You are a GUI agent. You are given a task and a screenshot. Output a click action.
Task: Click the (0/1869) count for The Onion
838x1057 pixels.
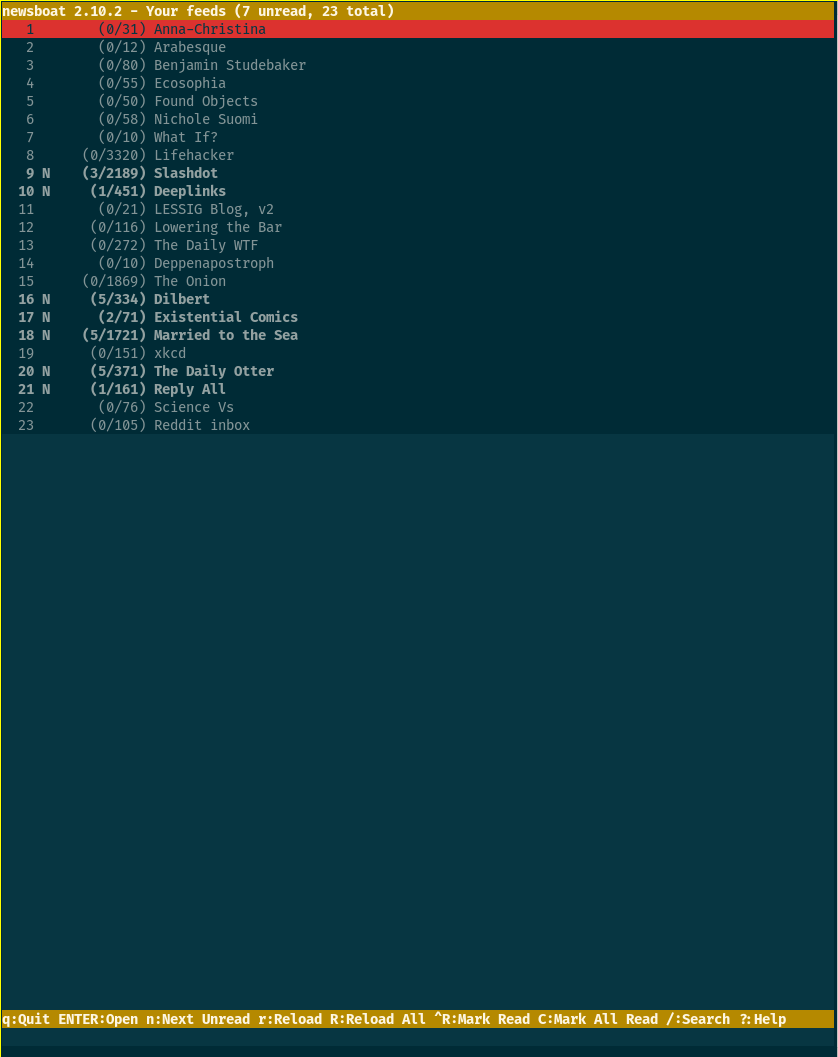(x=114, y=281)
